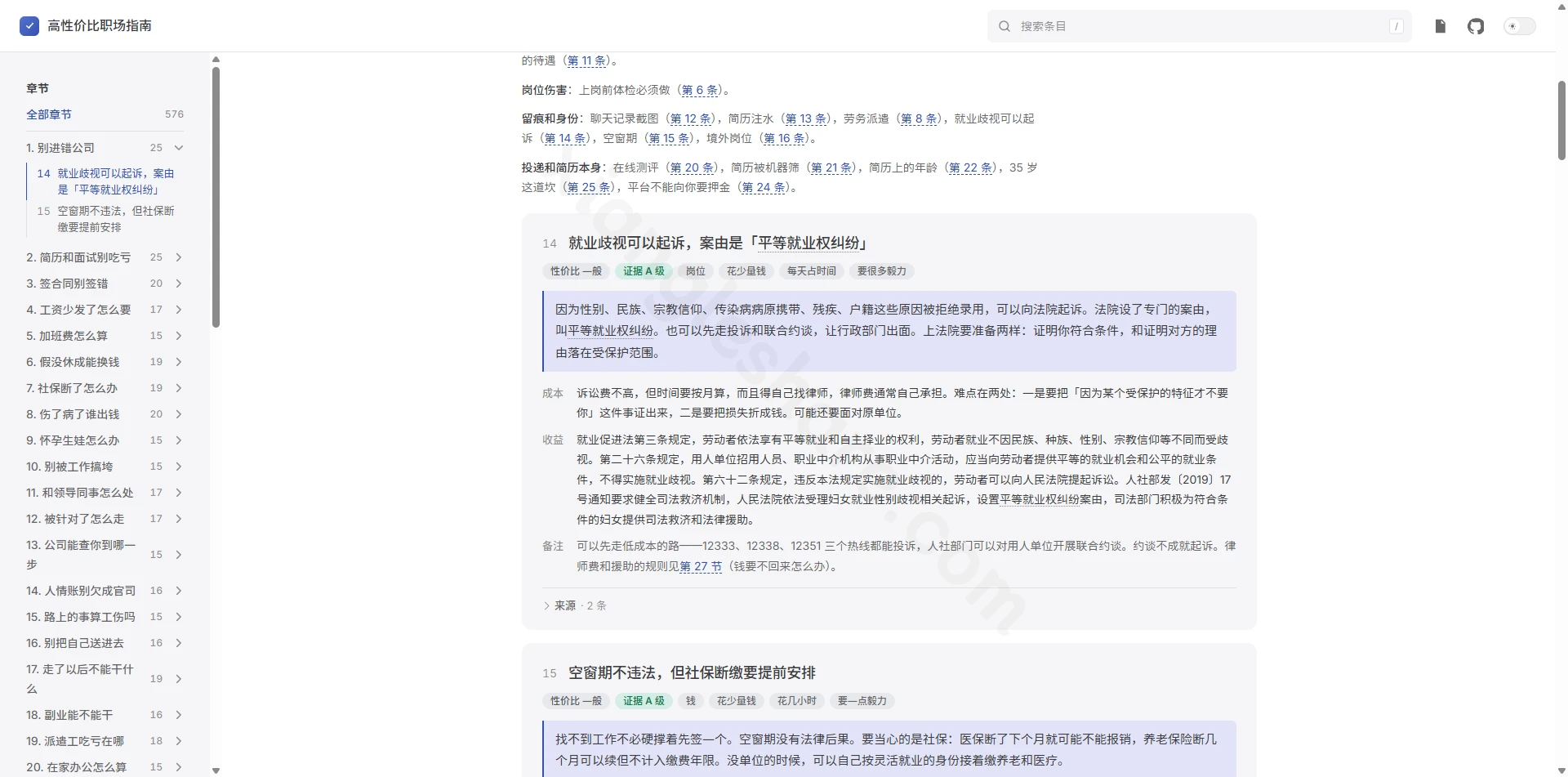Expand chapter 12. 被针对了怎么走
The width and height of the screenshot is (1568, 777).
179,519
